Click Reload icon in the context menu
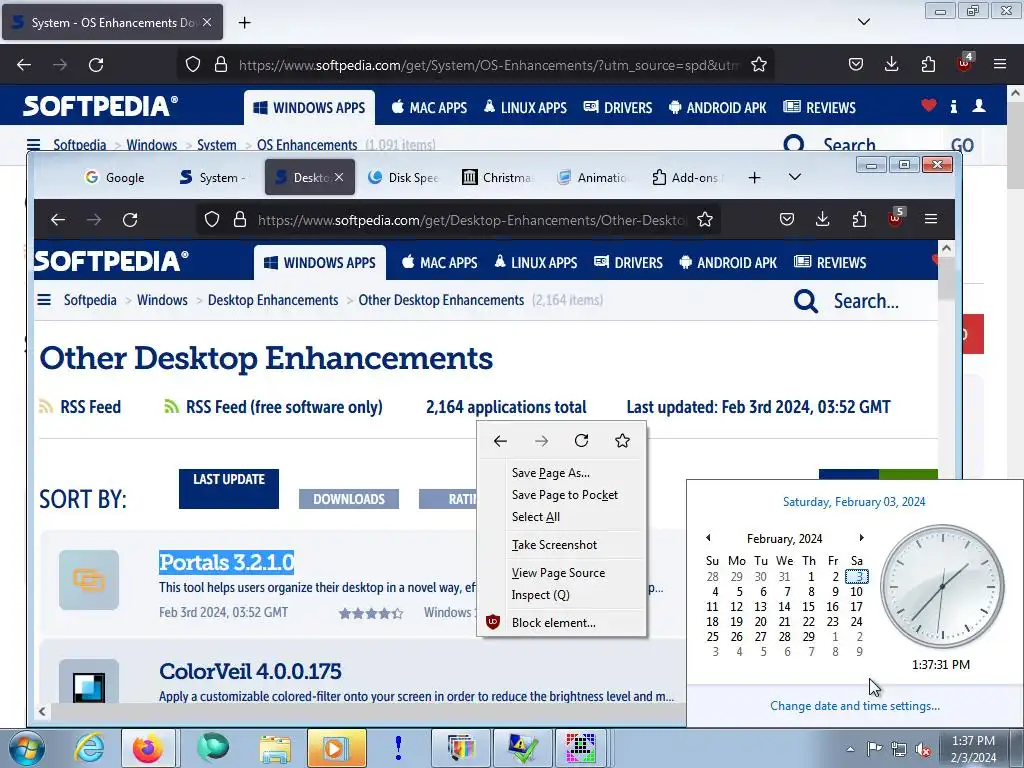The height and width of the screenshot is (768, 1024). point(581,441)
